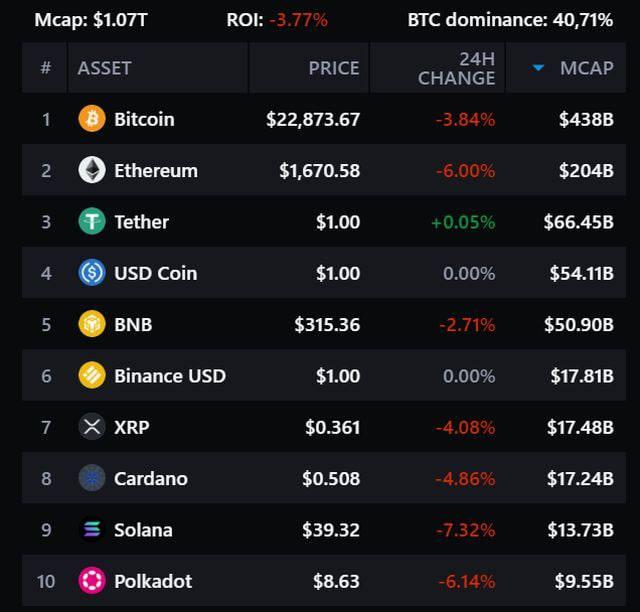The width and height of the screenshot is (640, 612).
Task: Click the XRP logo icon
Action: (x=92, y=427)
